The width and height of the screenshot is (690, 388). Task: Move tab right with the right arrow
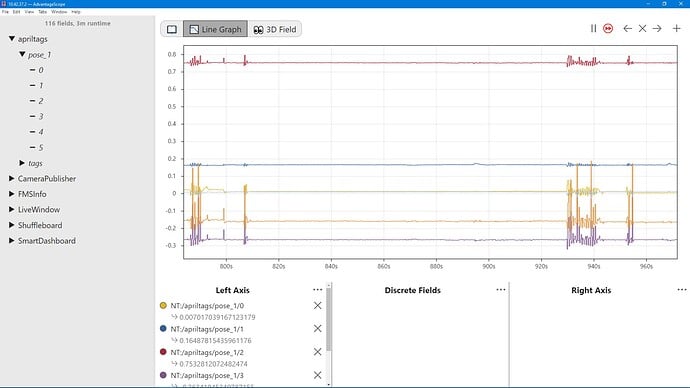[x=657, y=29]
